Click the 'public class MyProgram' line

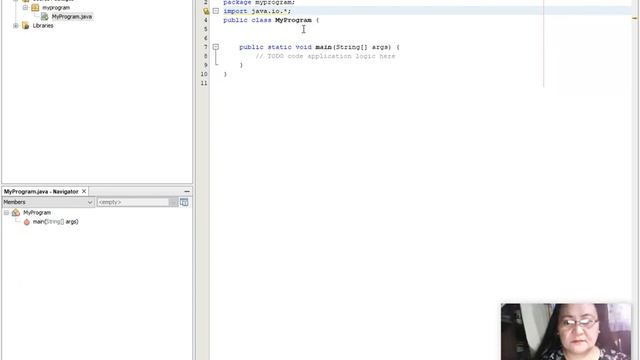271,20
